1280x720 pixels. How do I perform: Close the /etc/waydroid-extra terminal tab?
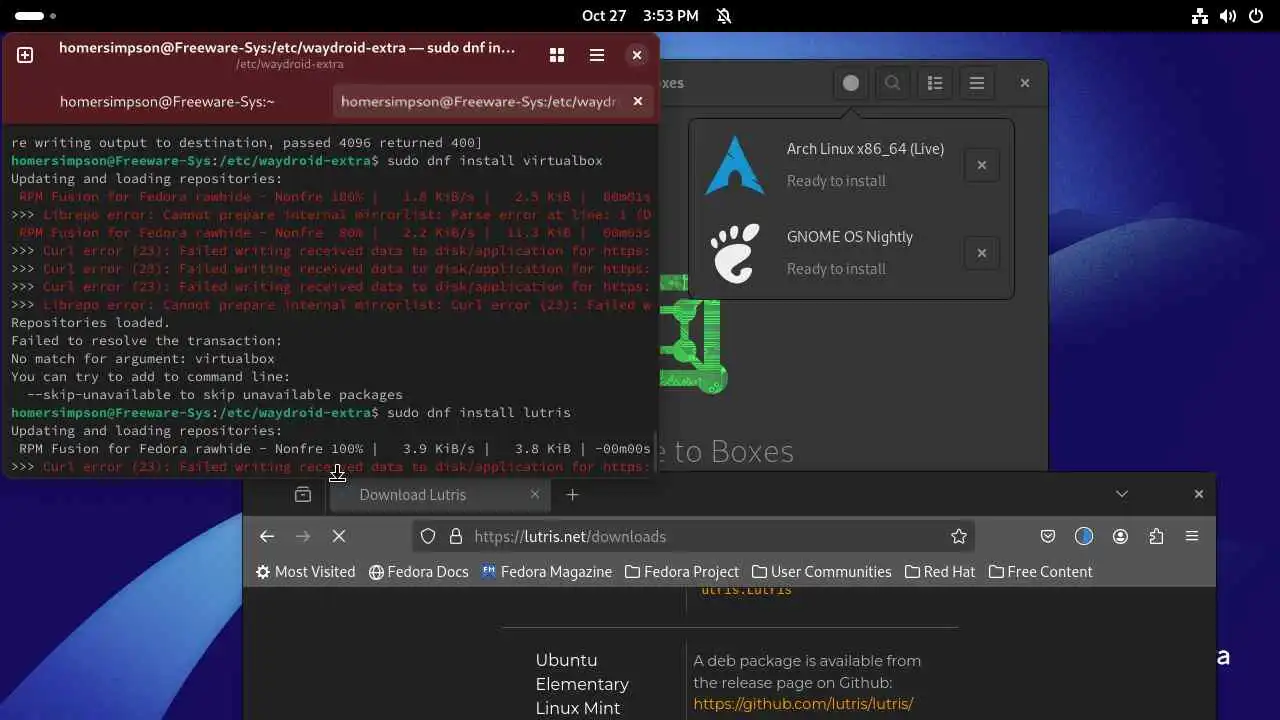tap(638, 101)
